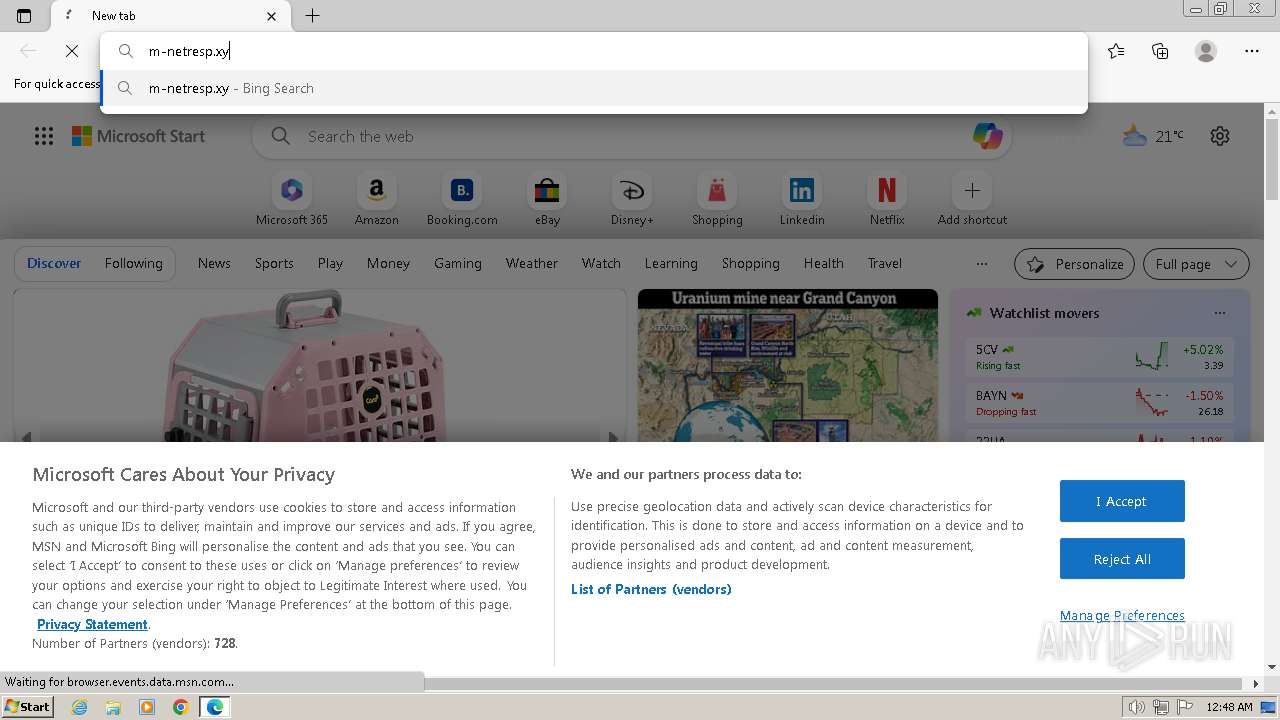Open the eBay shortcut

click(547, 199)
